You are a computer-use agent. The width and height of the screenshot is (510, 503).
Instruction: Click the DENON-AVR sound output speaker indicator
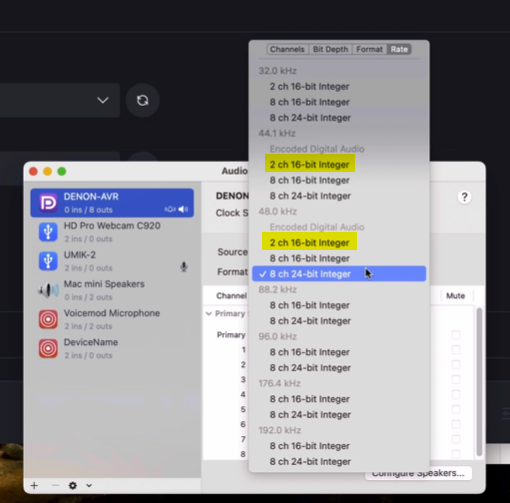point(183,209)
